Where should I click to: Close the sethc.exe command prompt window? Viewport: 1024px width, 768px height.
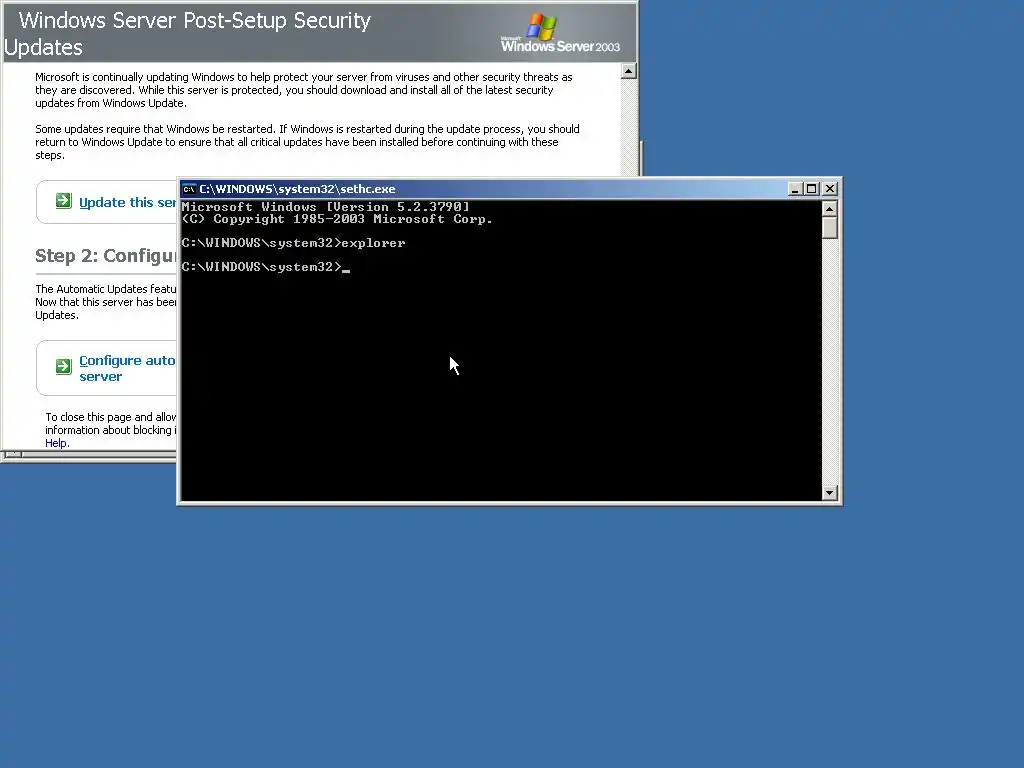pos(829,189)
